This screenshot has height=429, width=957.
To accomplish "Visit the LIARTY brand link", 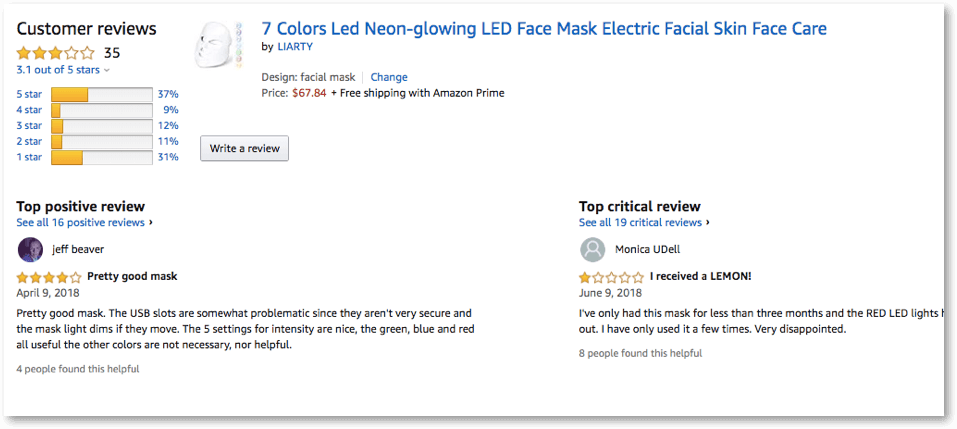I will (x=294, y=47).
